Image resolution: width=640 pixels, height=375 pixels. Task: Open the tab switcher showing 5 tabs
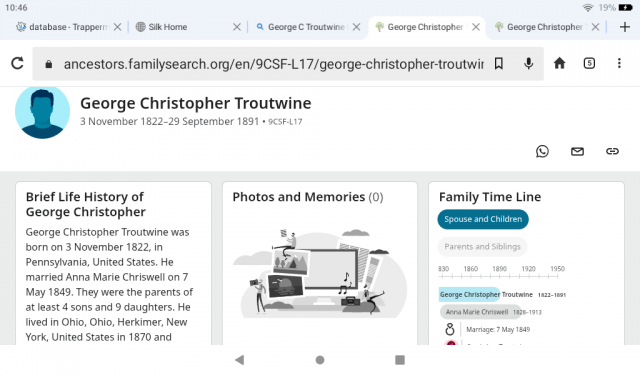589,63
